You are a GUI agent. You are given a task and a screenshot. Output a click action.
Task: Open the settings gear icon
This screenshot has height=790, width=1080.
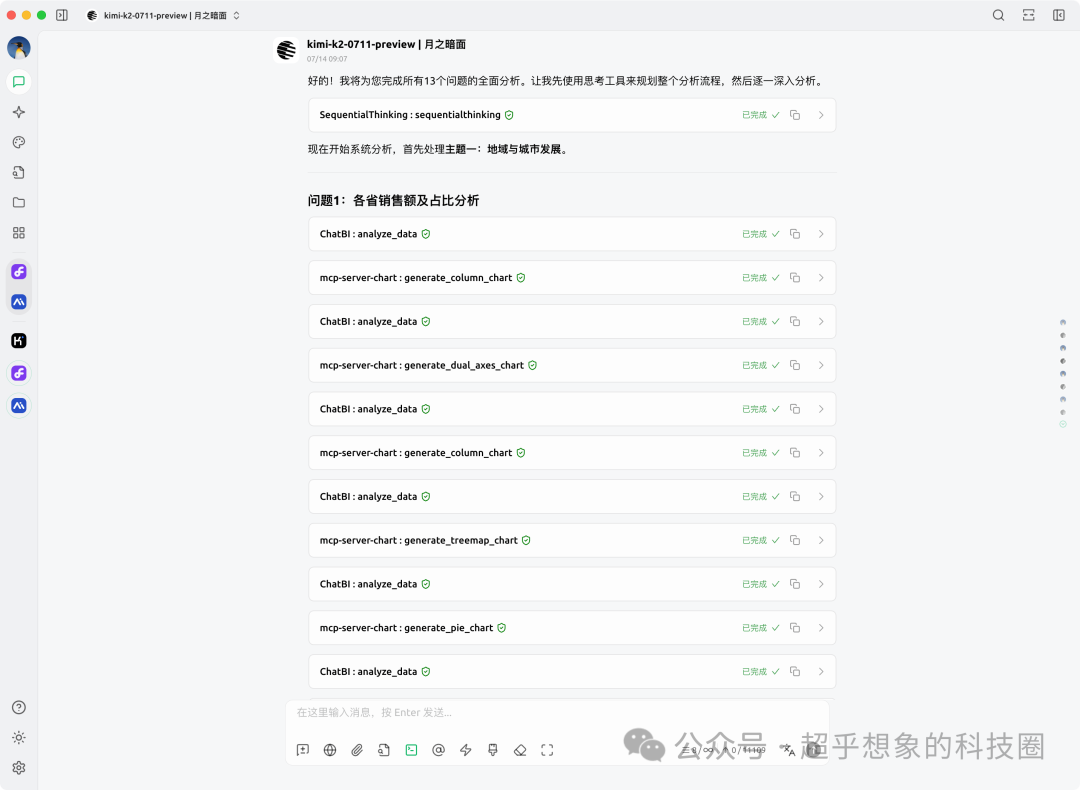(19, 768)
